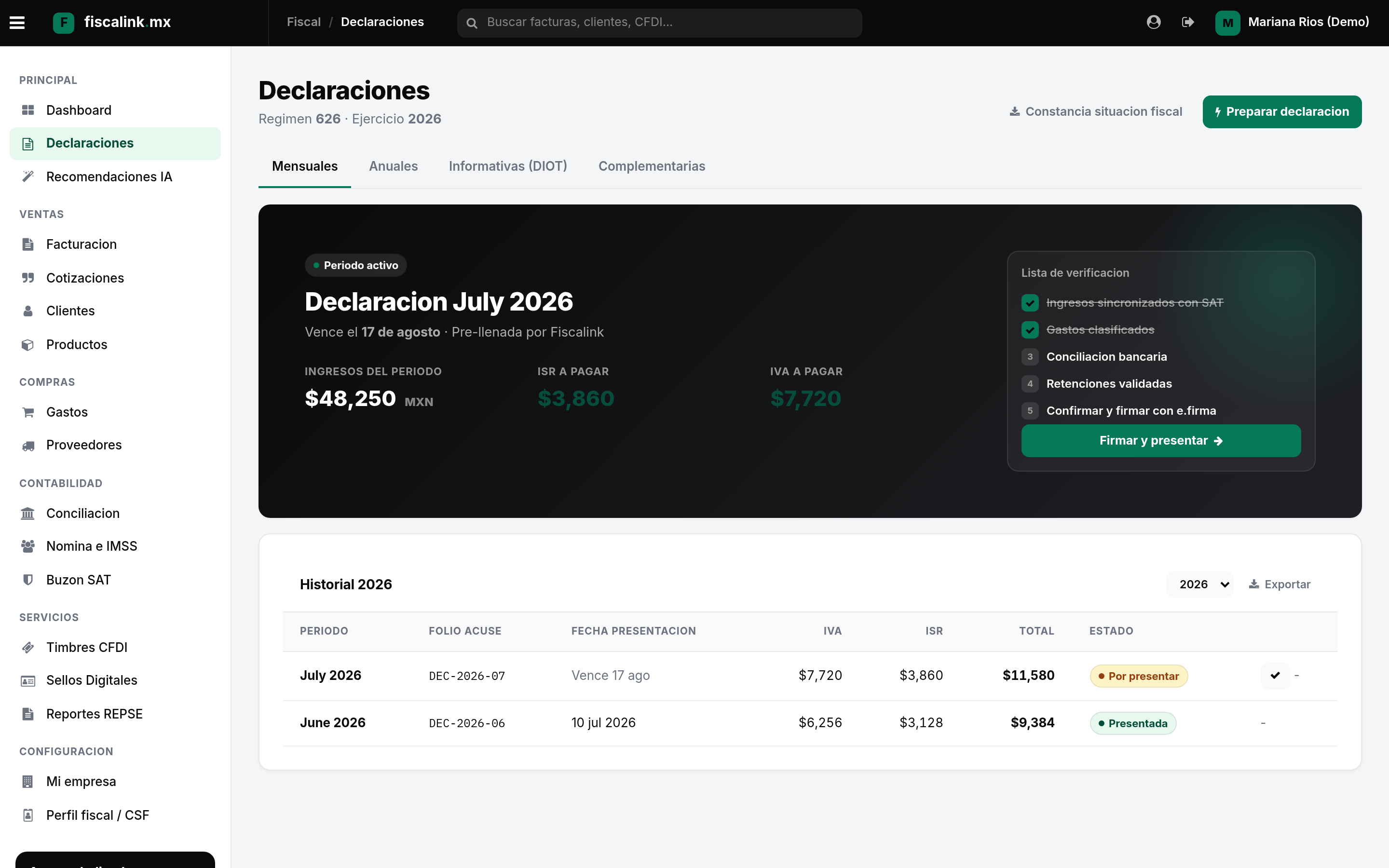
Task: Click the Reportes REPSE file icon
Action: click(x=27, y=714)
